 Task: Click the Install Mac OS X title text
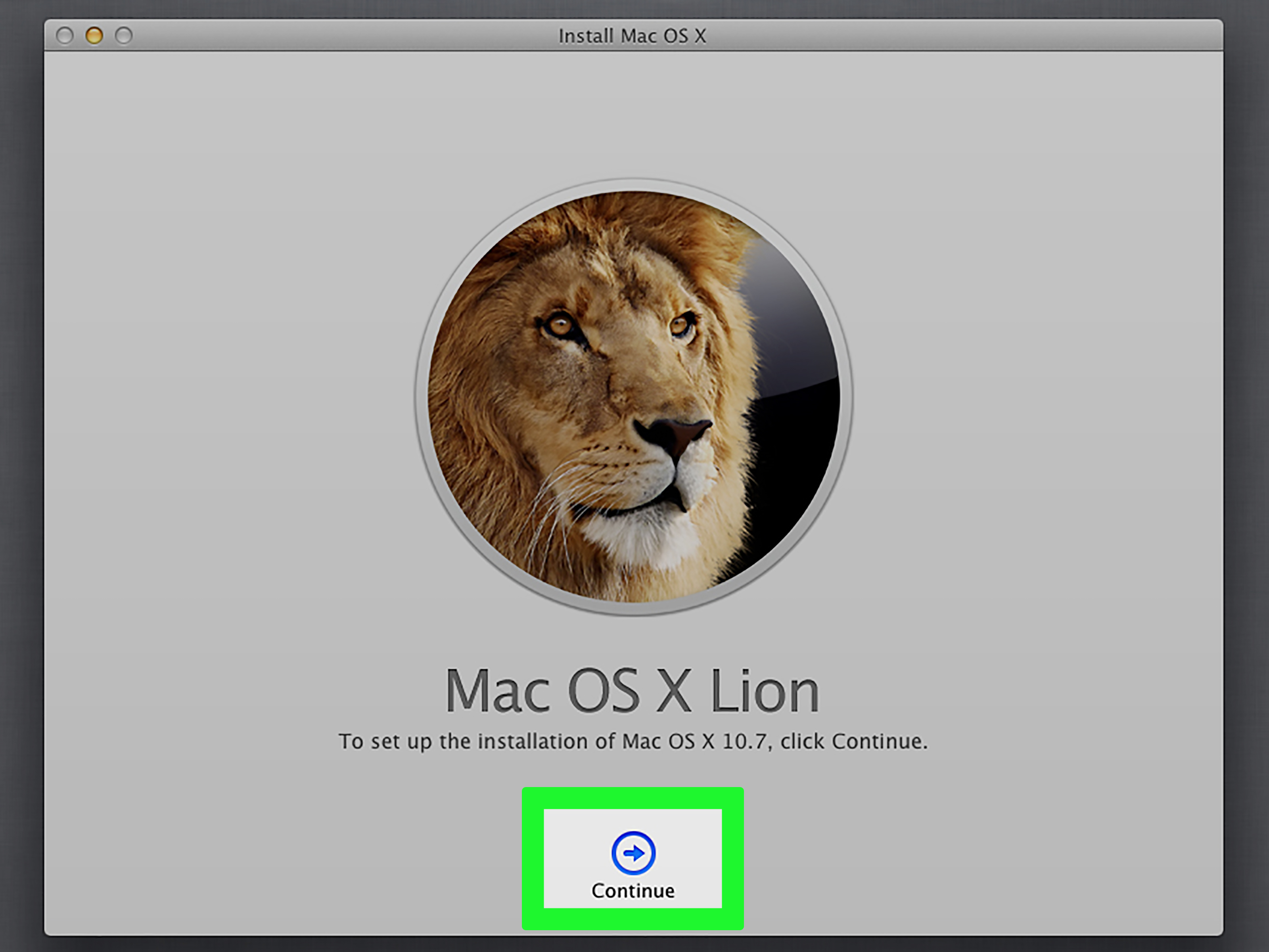click(x=632, y=36)
